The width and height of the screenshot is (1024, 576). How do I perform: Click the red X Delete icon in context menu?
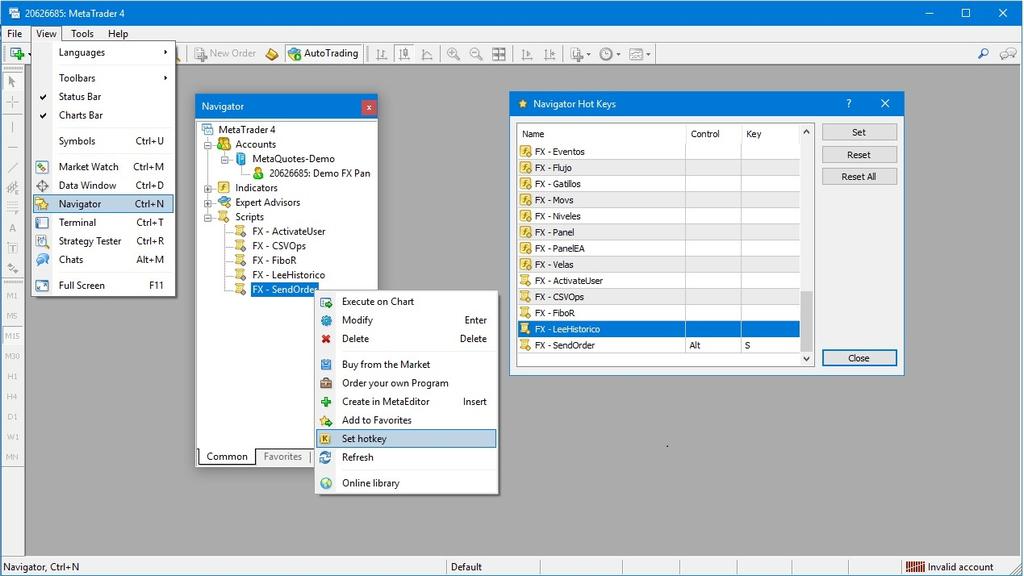point(326,339)
